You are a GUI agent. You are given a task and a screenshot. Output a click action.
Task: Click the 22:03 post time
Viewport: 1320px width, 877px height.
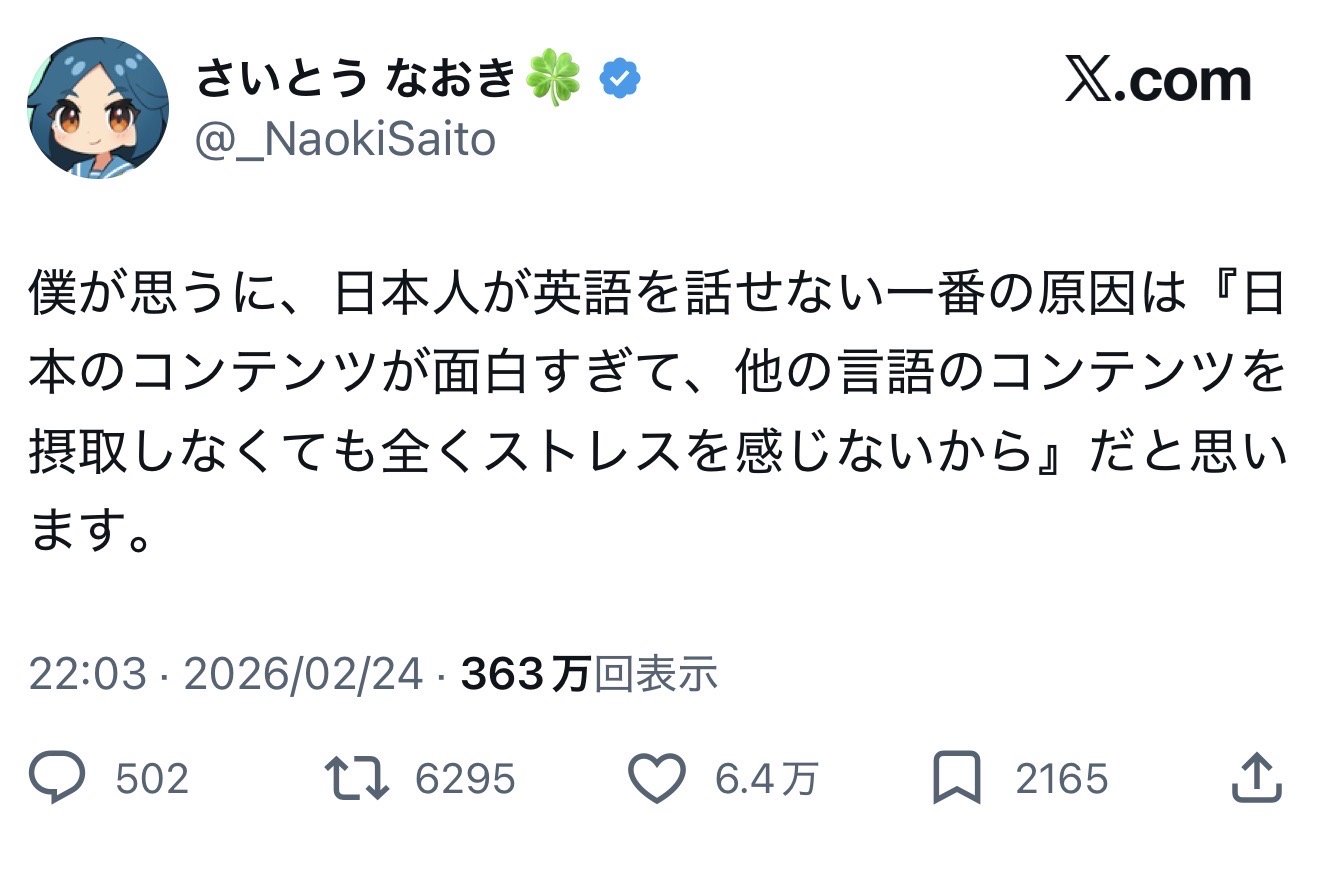point(88,676)
